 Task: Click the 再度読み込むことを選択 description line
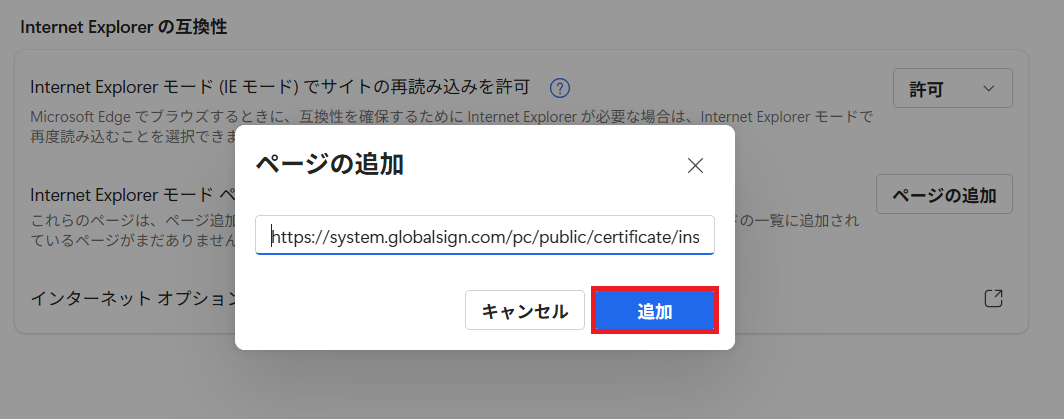[x=132, y=134]
